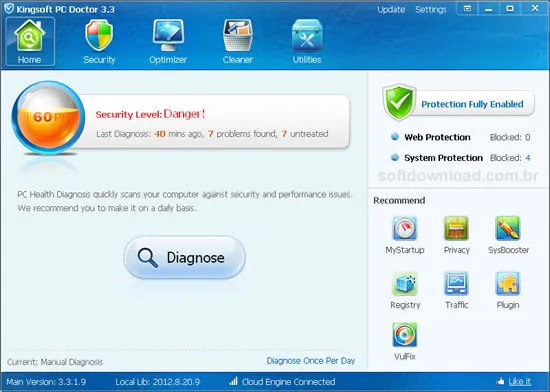Screen dimensions: 550x392
Task: Open the Optimizer tab
Action: coord(168,42)
